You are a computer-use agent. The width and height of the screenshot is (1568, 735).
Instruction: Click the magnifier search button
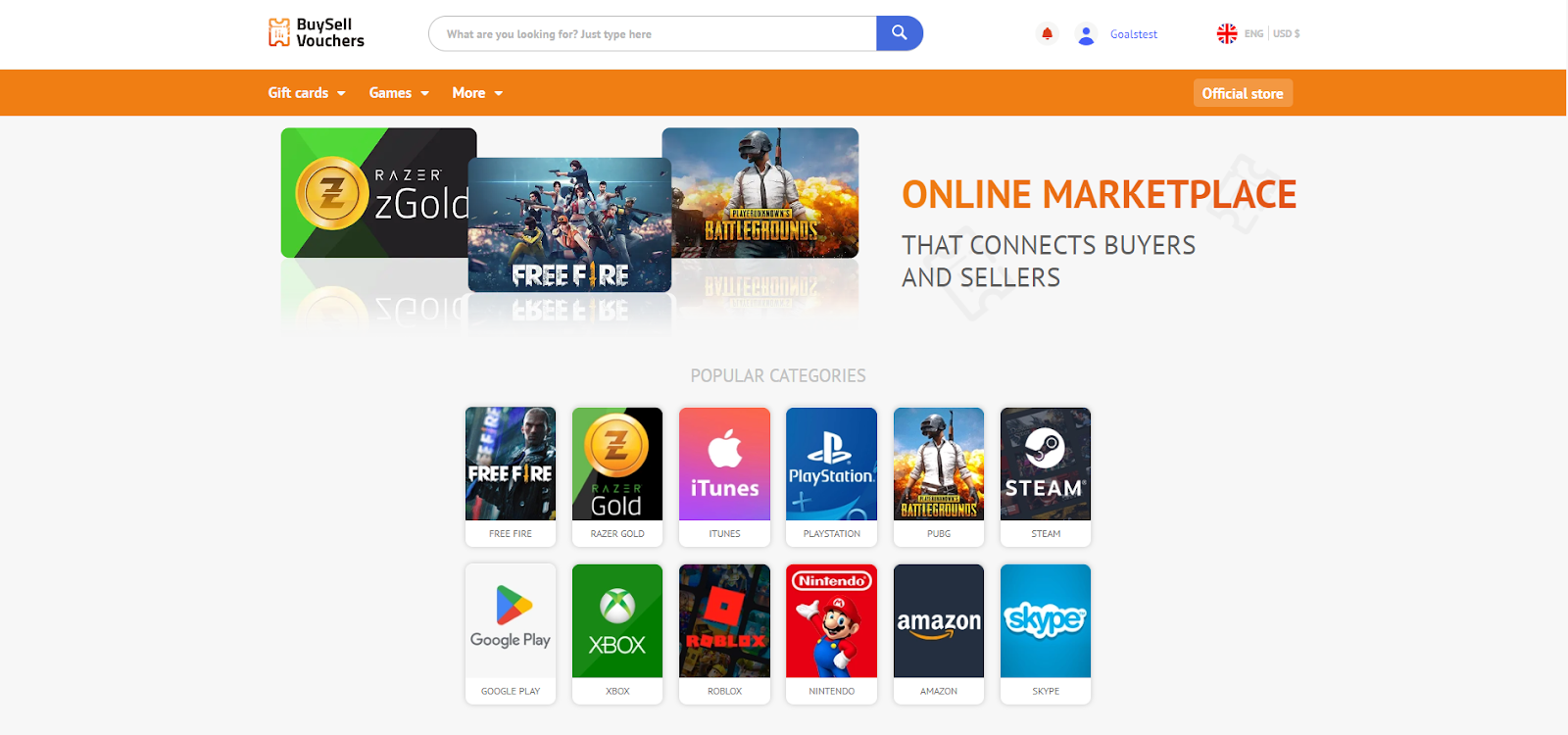900,33
